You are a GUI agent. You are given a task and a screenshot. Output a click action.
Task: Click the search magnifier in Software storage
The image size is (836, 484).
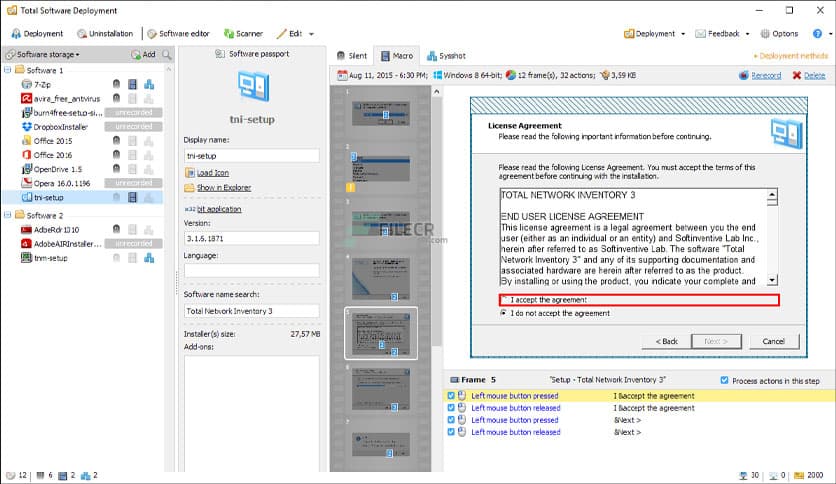click(x=167, y=54)
